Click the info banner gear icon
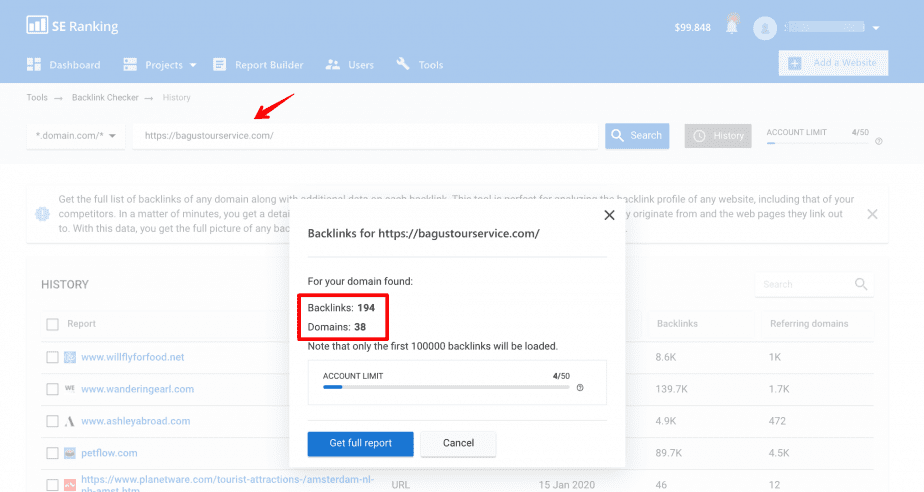 (42, 214)
